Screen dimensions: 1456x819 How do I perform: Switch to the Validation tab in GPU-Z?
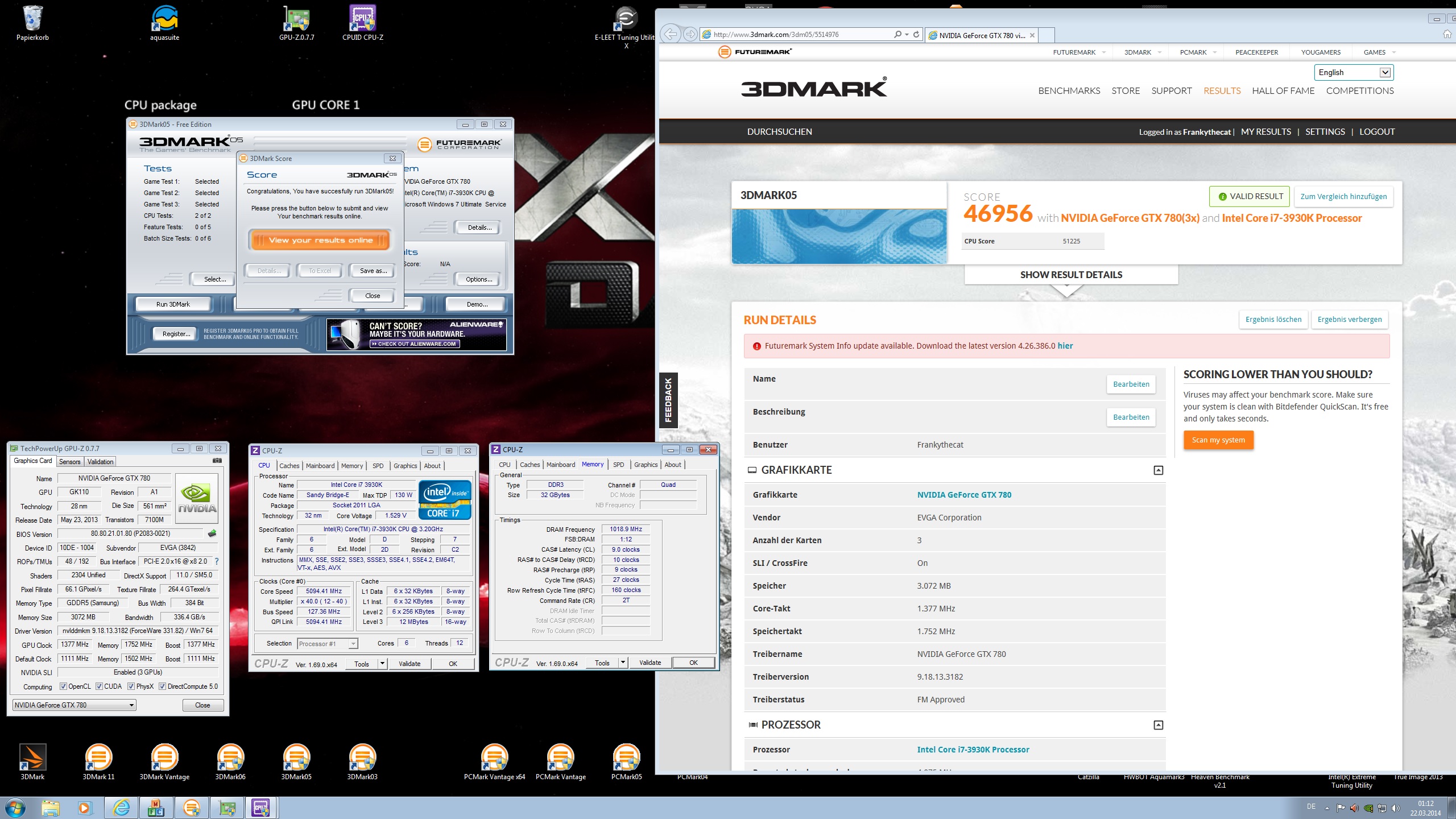tap(101, 462)
